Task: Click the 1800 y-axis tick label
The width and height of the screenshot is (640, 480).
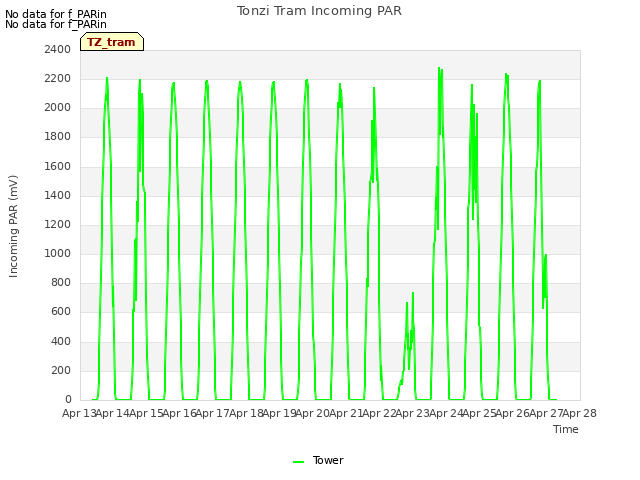Action: click(58, 136)
